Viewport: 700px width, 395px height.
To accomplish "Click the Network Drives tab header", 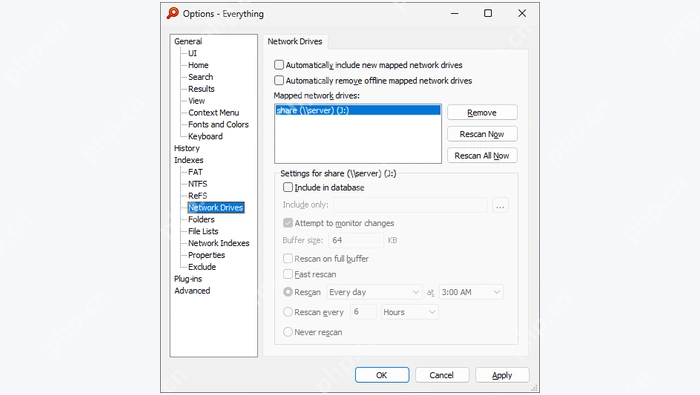I will tap(295, 42).
